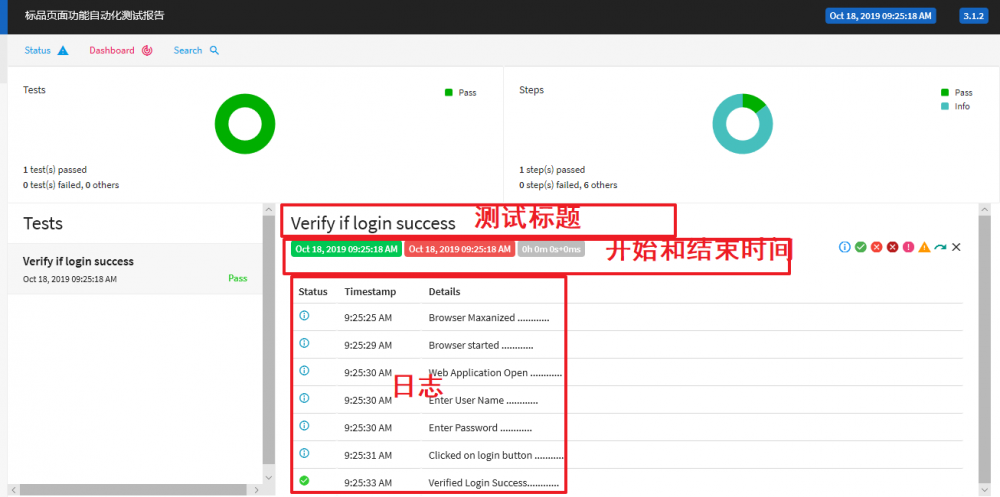Toggle Pass legend in Steps chart
Screen dimensions: 1000x497
pyautogui.click(x=957, y=93)
